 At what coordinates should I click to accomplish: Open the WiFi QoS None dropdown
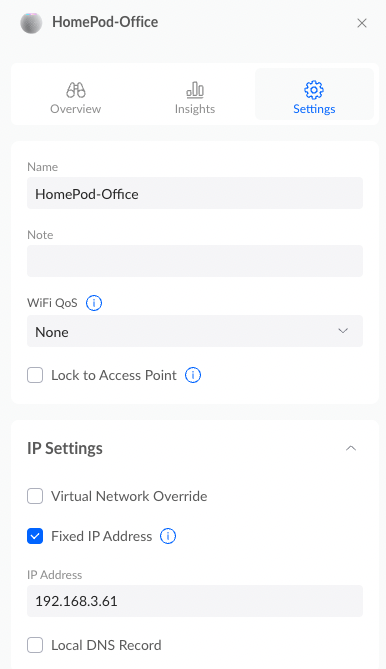195,331
